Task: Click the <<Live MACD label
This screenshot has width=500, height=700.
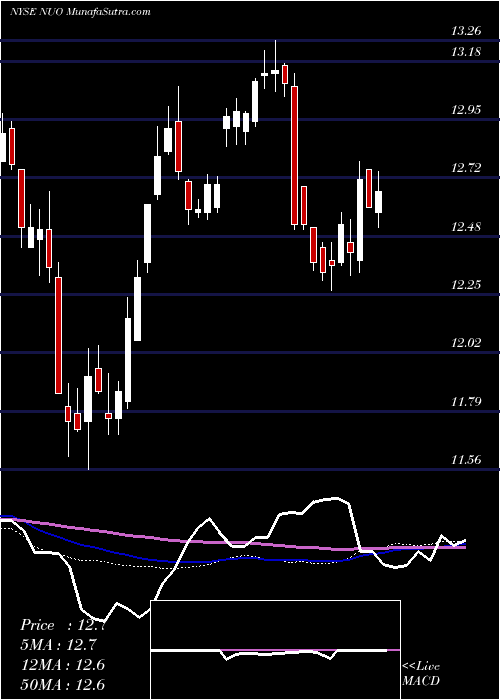Action: (421, 674)
